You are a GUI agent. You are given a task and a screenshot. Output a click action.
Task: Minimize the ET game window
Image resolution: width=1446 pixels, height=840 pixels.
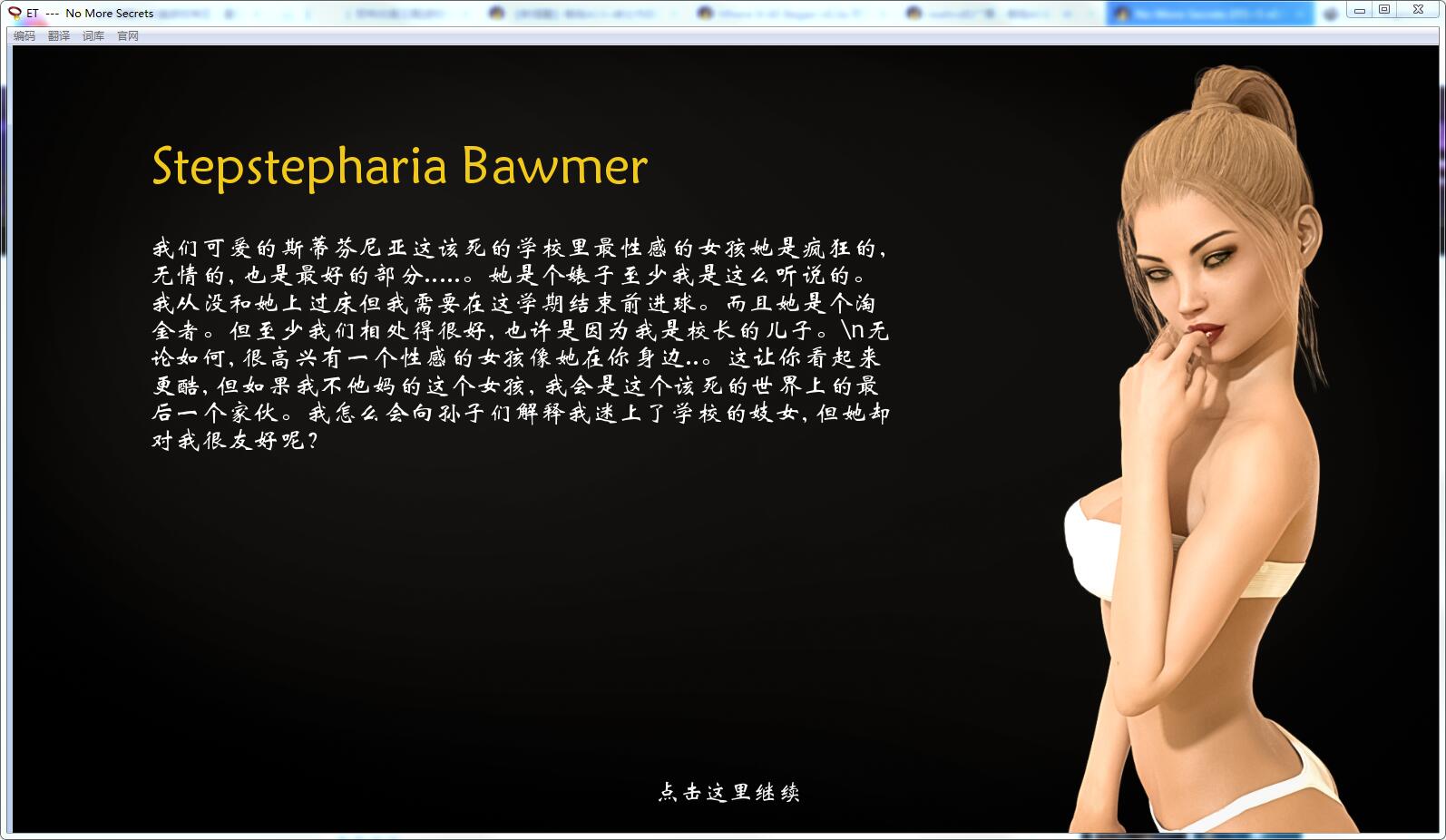point(1359,11)
